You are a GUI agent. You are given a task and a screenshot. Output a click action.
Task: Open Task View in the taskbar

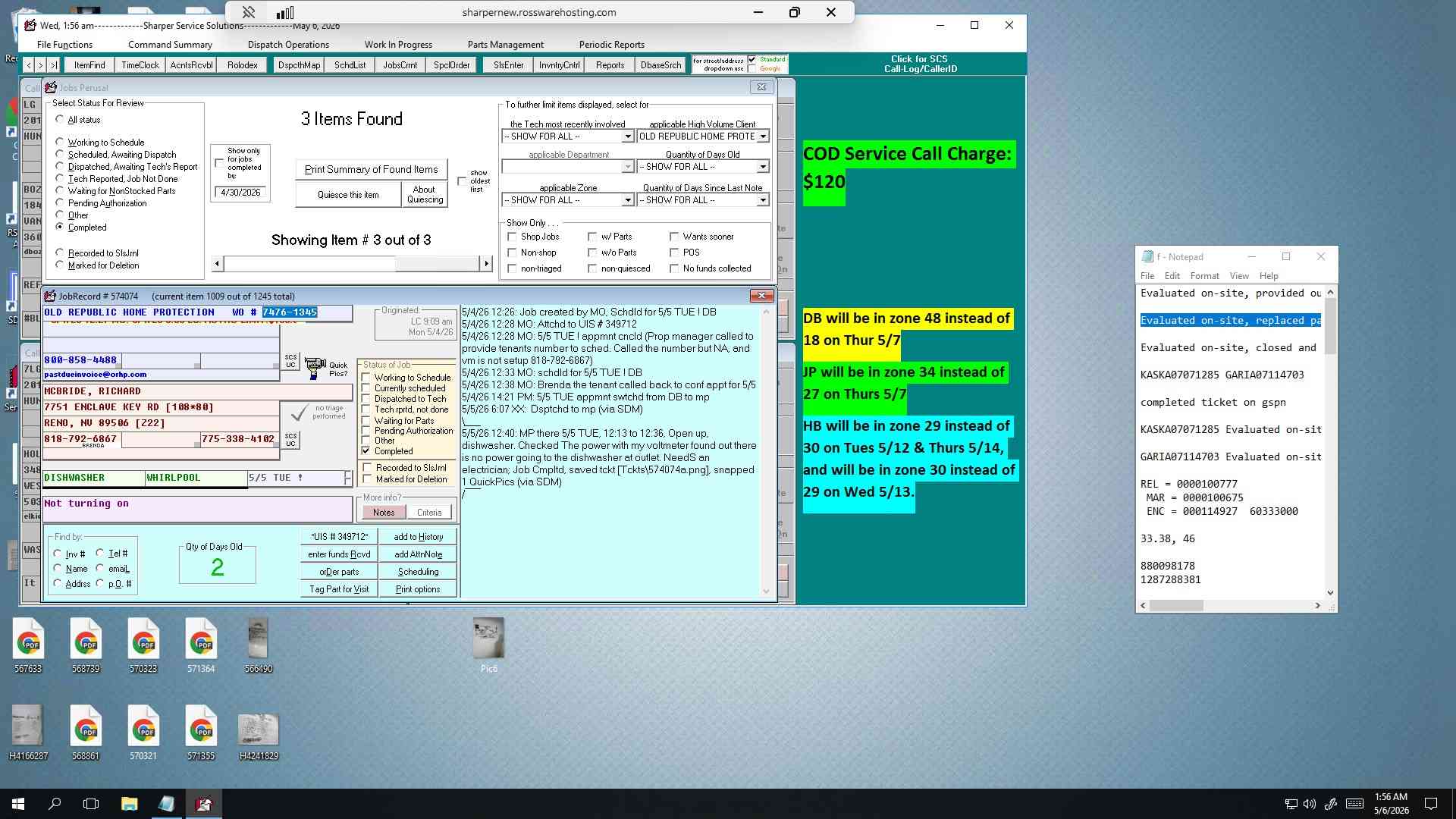(91, 804)
